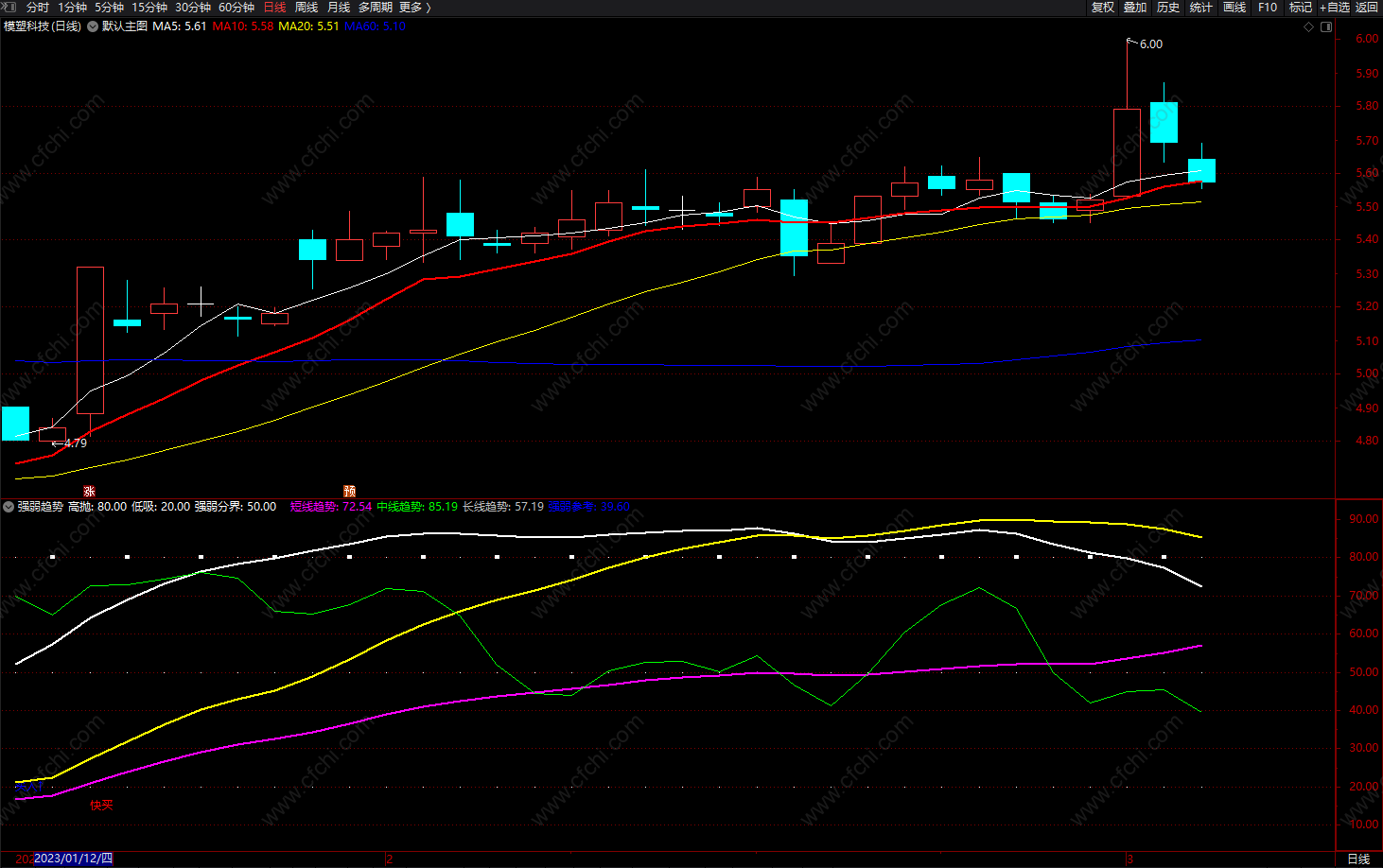This screenshot has width=1383, height=868.
Task: Select the 周线 weekly period tab
Action: (306, 8)
